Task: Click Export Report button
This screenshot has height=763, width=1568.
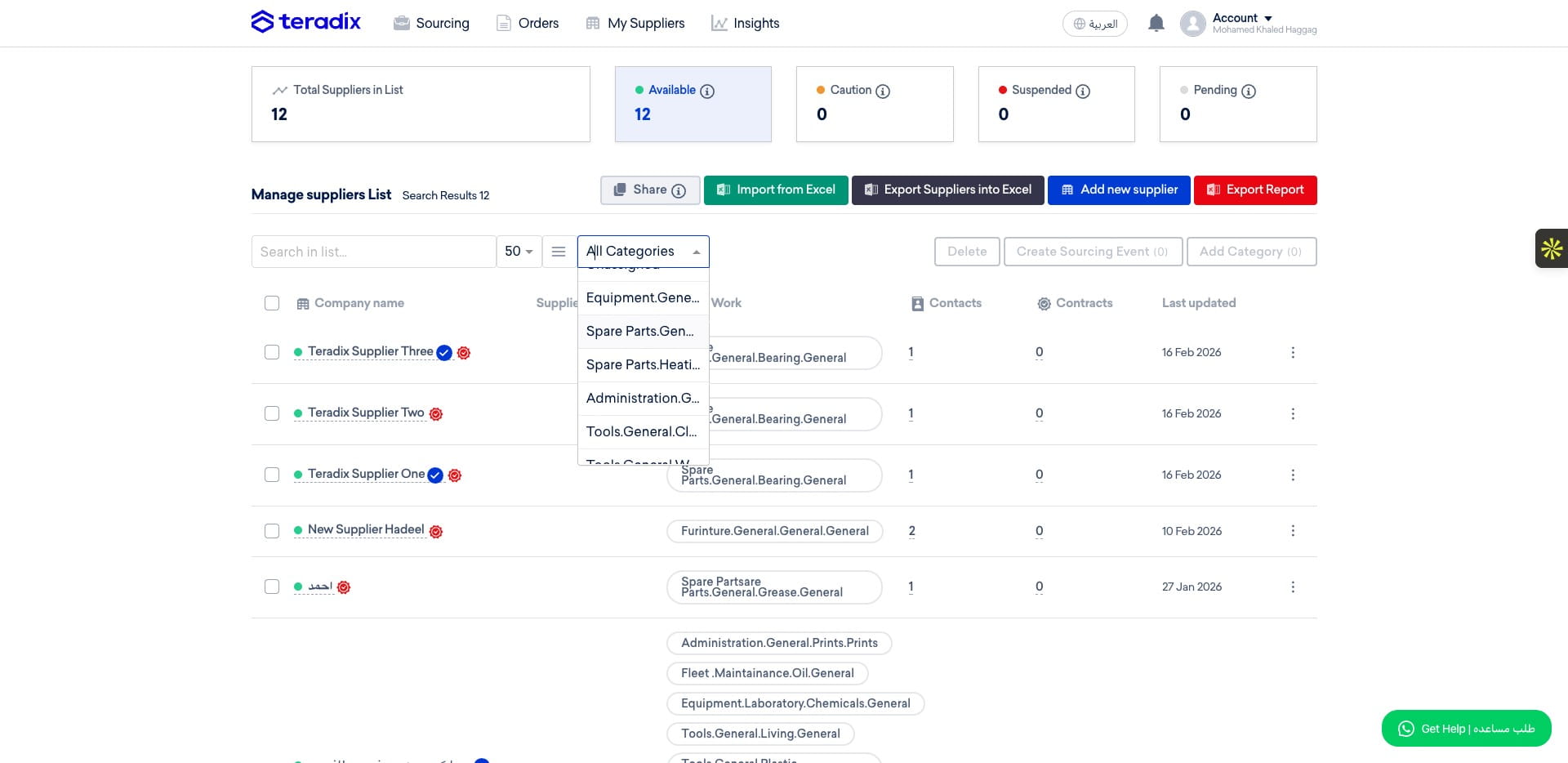Action: [x=1255, y=190]
